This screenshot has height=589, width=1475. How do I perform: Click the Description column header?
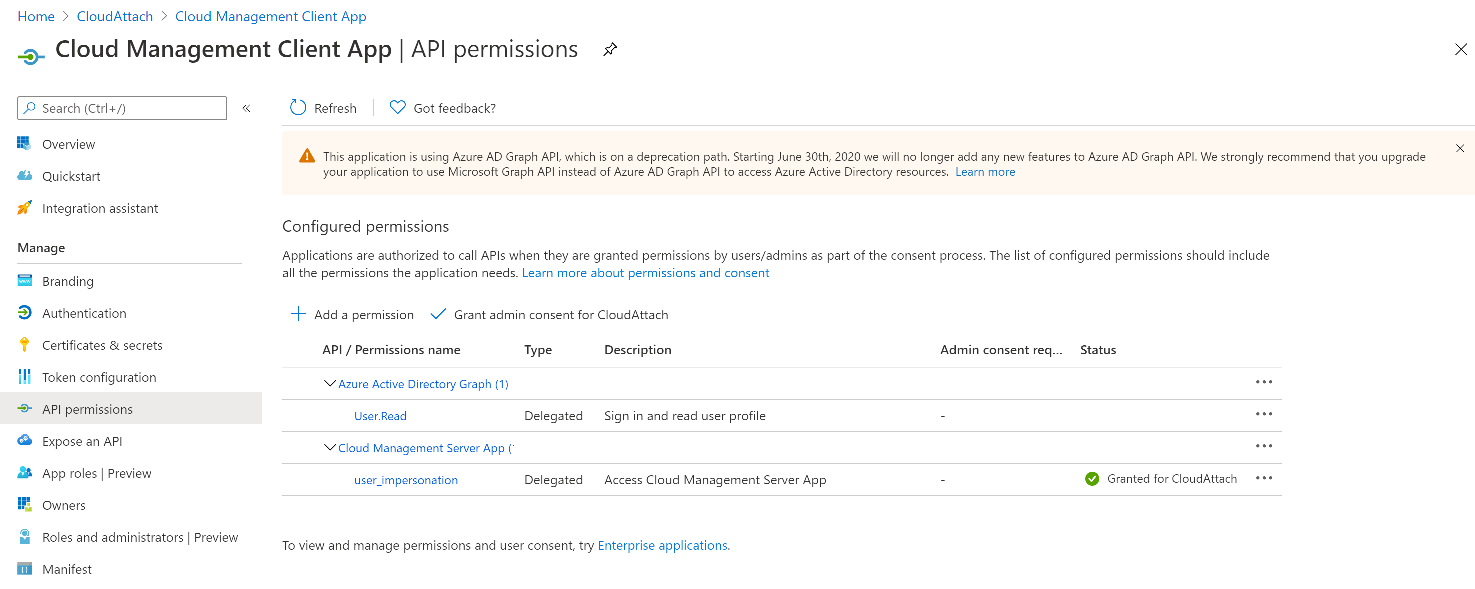click(638, 350)
